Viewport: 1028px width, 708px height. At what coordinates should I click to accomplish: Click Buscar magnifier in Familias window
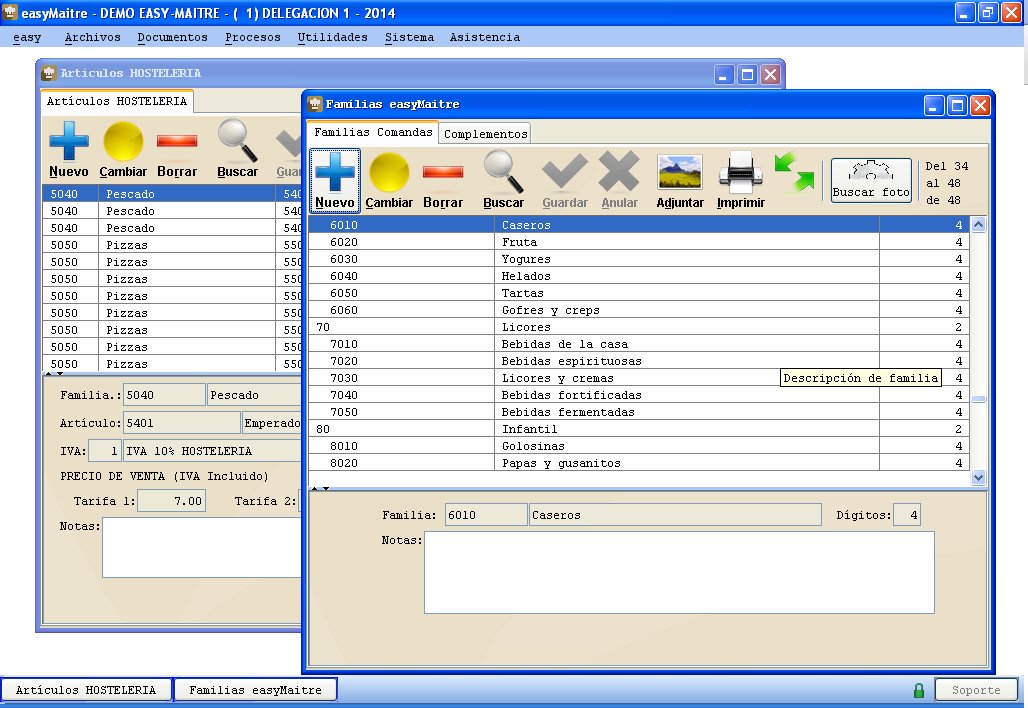(x=504, y=180)
